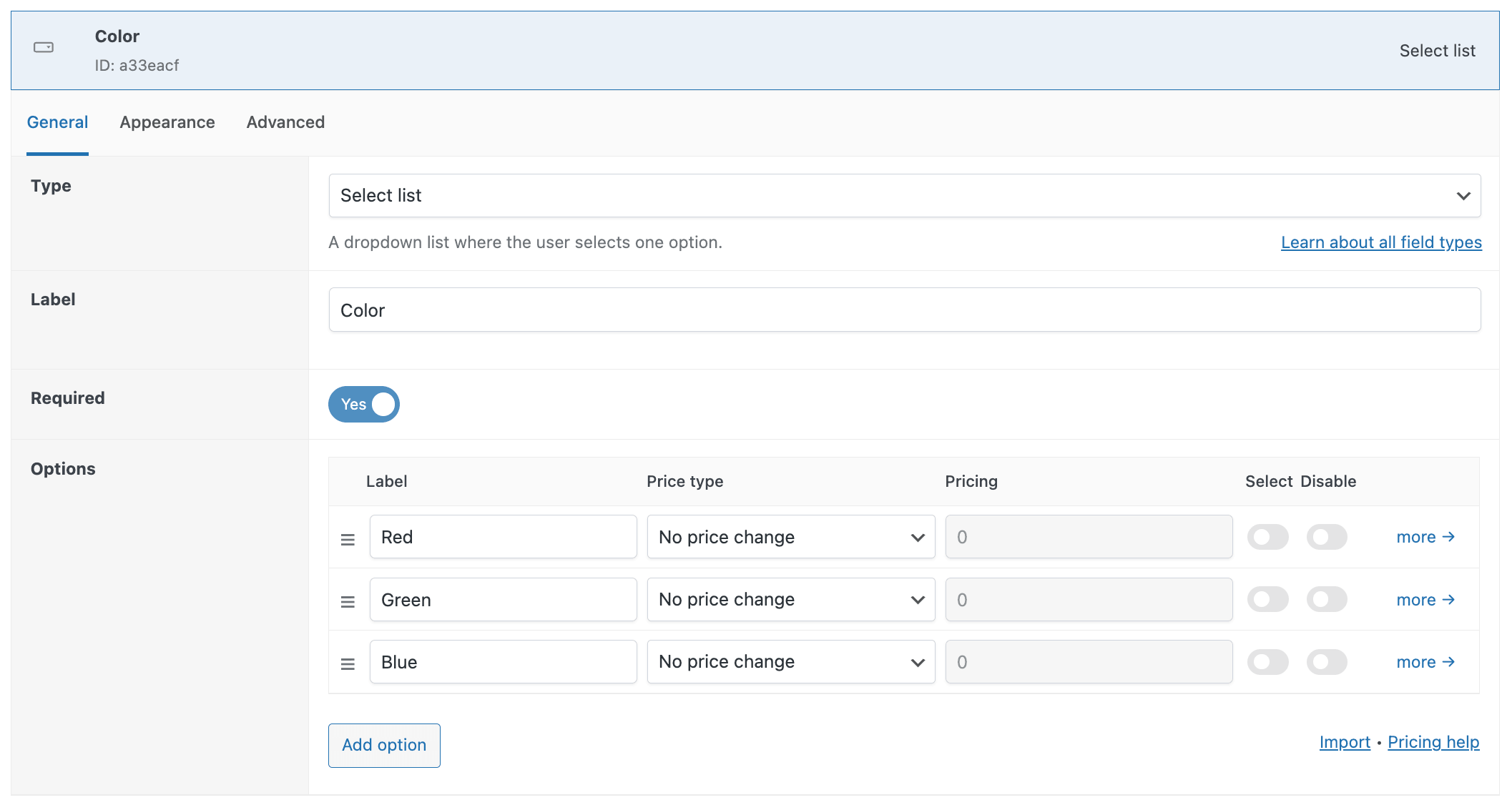
Task: Open the field Type dropdown
Action: point(904,195)
